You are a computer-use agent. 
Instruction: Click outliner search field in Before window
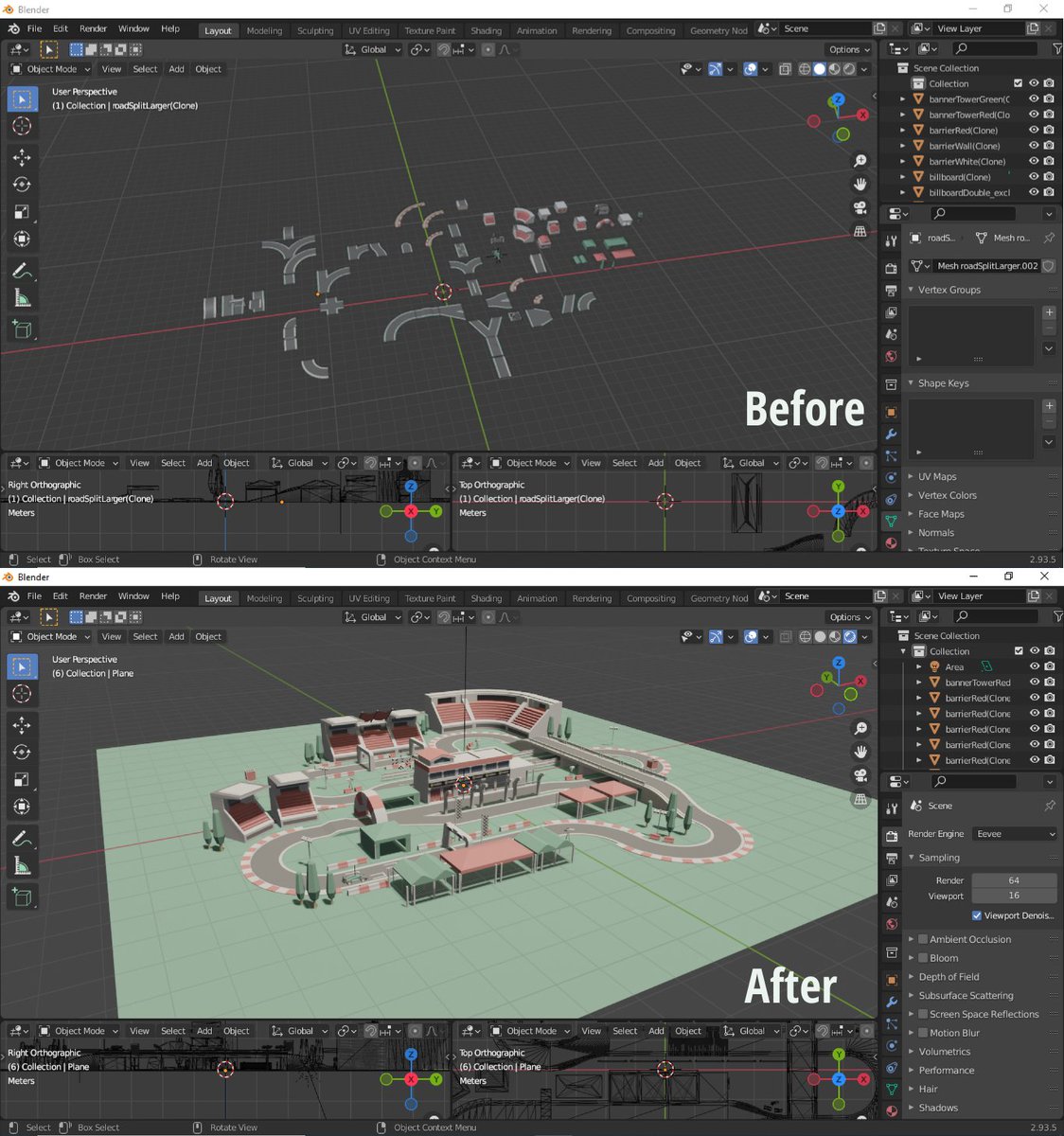994,48
